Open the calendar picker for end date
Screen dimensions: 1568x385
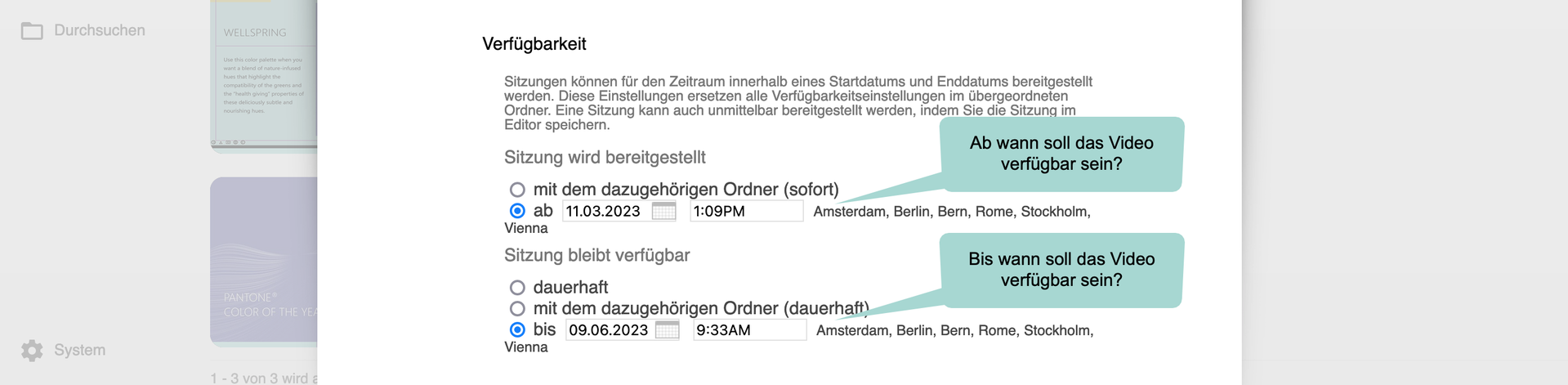point(667,330)
